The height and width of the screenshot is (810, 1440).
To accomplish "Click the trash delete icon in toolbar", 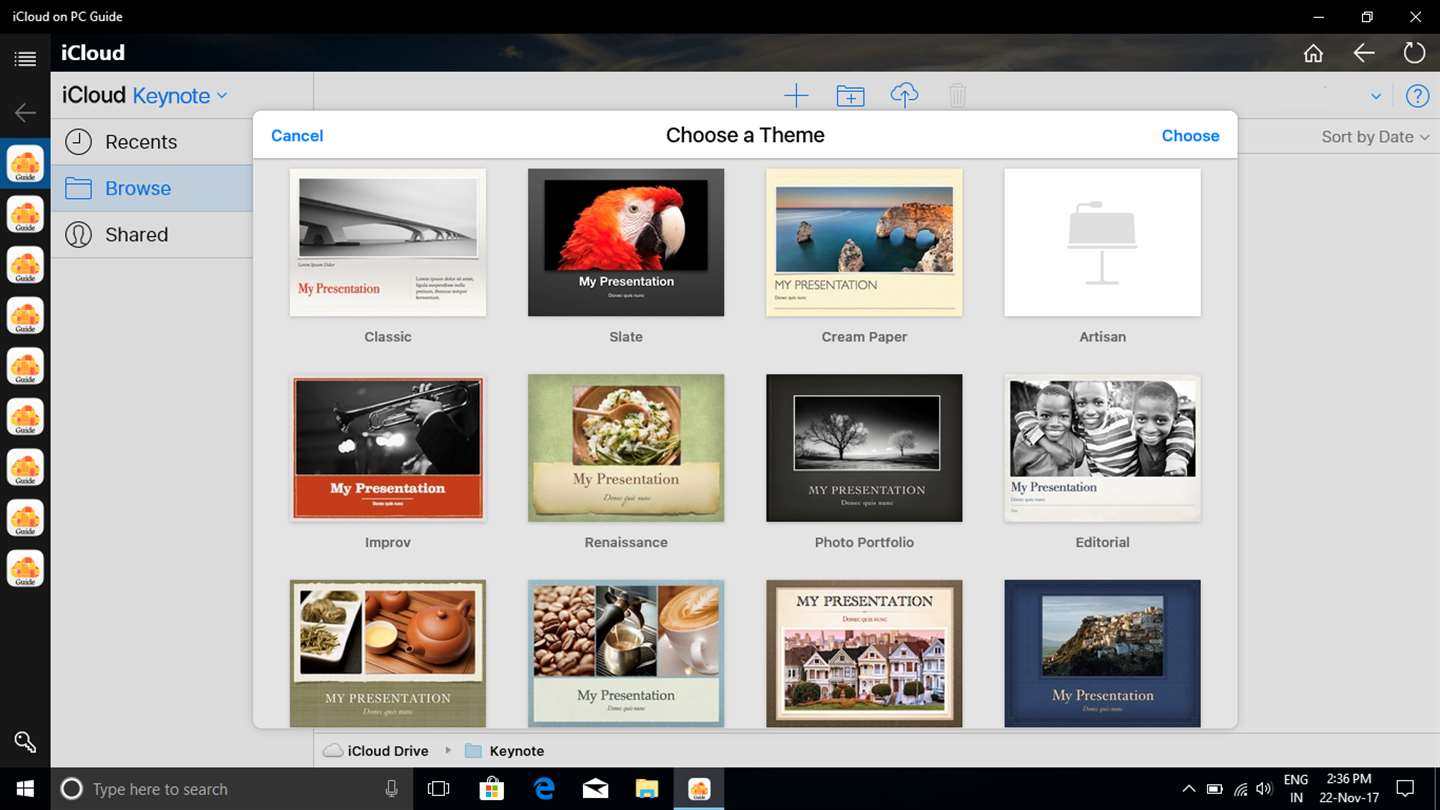I will (x=957, y=96).
